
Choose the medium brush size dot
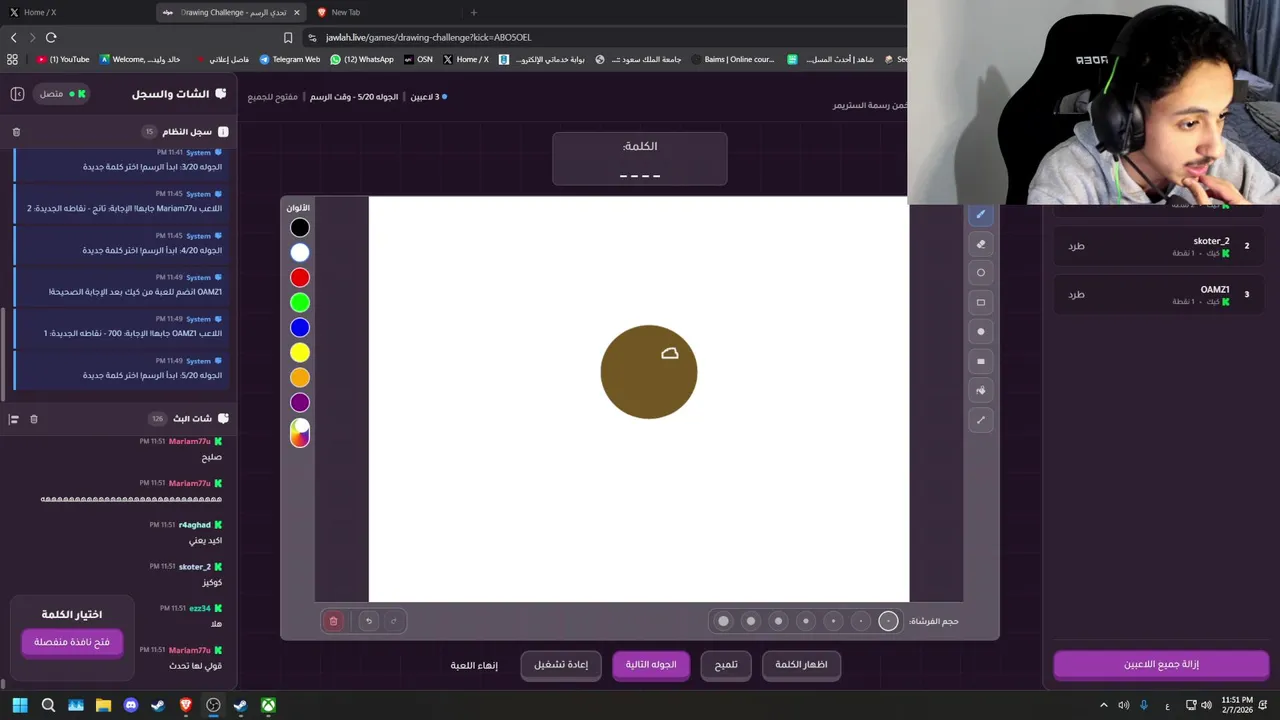[806, 621]
